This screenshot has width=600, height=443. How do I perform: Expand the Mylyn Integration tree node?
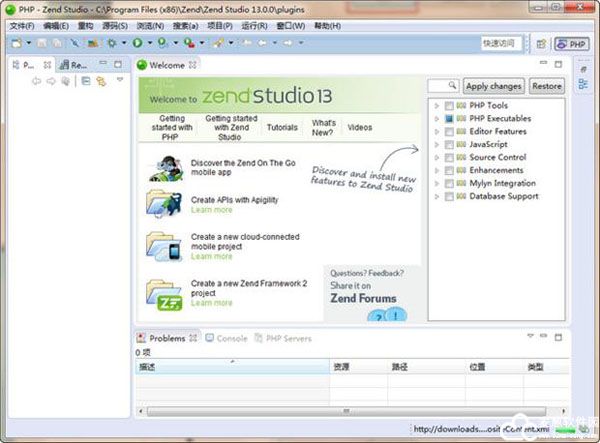tap(437, 184)
